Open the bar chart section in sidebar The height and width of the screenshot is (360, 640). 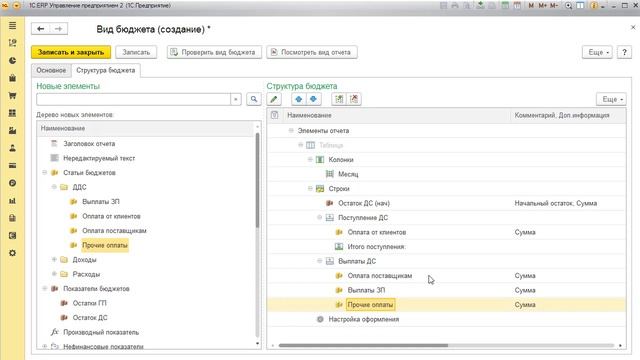click(x=13, y=201)
